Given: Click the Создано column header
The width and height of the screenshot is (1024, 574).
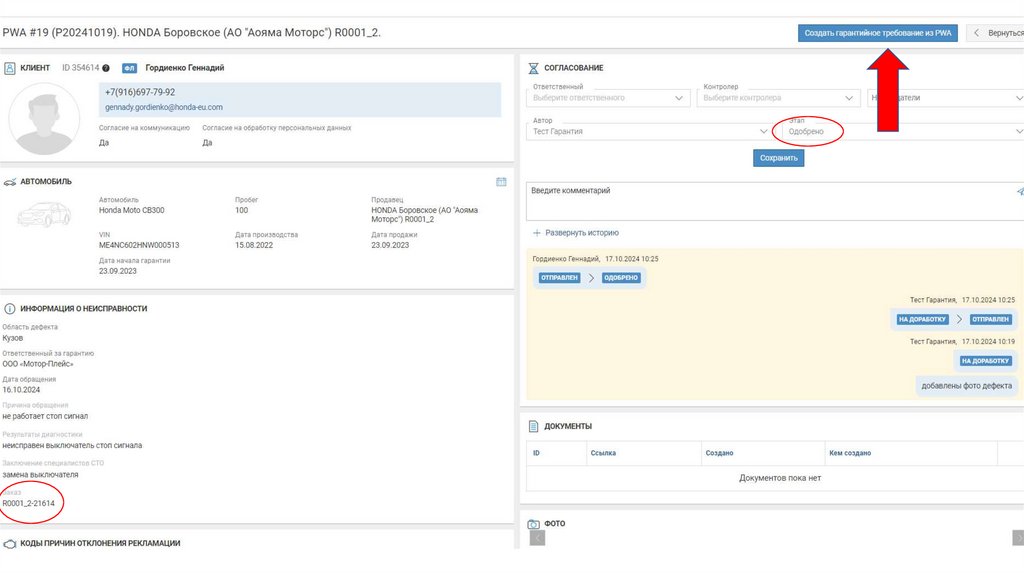Looking at the screenshot, I should [x=719, y=453].
